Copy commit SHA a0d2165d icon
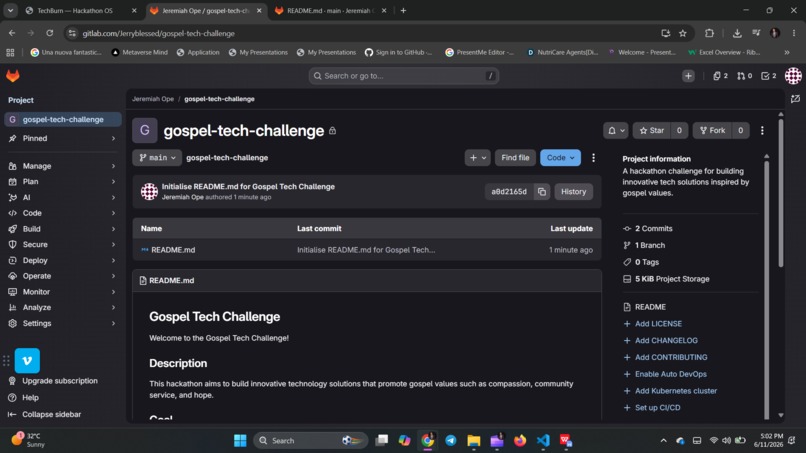Image resolution: width=806 pixels, height=453 pixels. point(542,192)
